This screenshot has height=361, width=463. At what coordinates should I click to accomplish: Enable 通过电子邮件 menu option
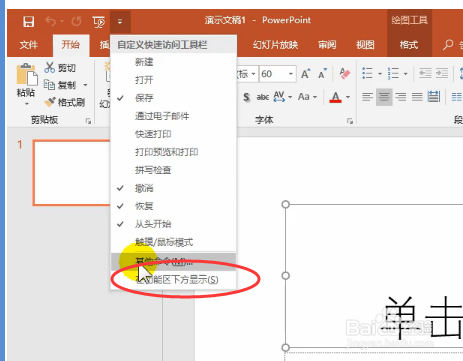pos(173,116)
